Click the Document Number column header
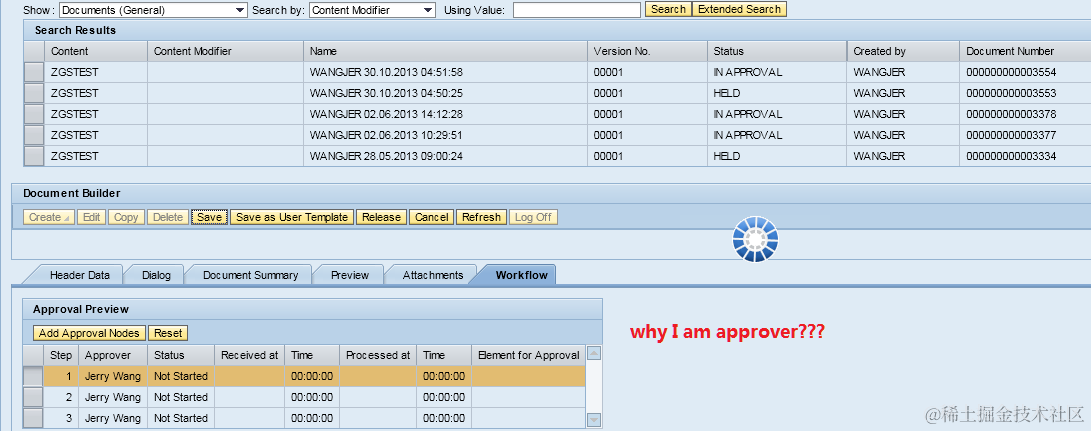 click(x=1025, y=51)
